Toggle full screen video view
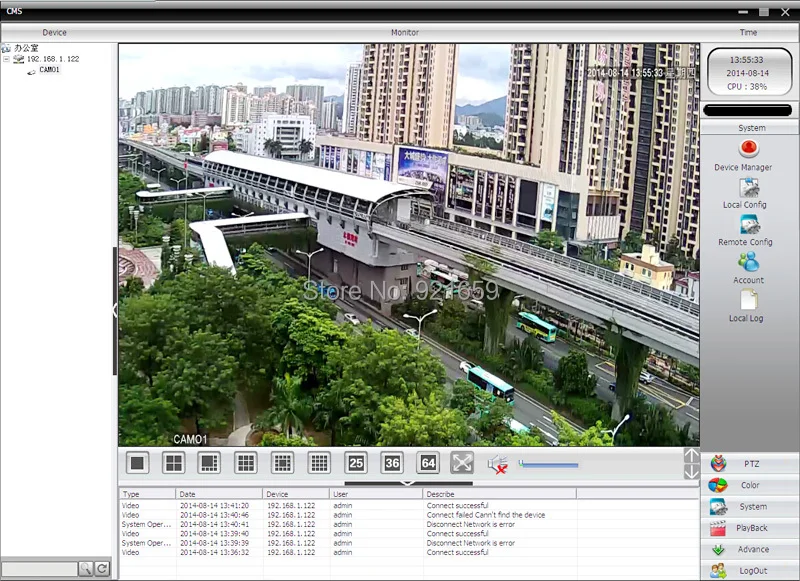Viewport: 800px width, 581px height. coord(462,463)
